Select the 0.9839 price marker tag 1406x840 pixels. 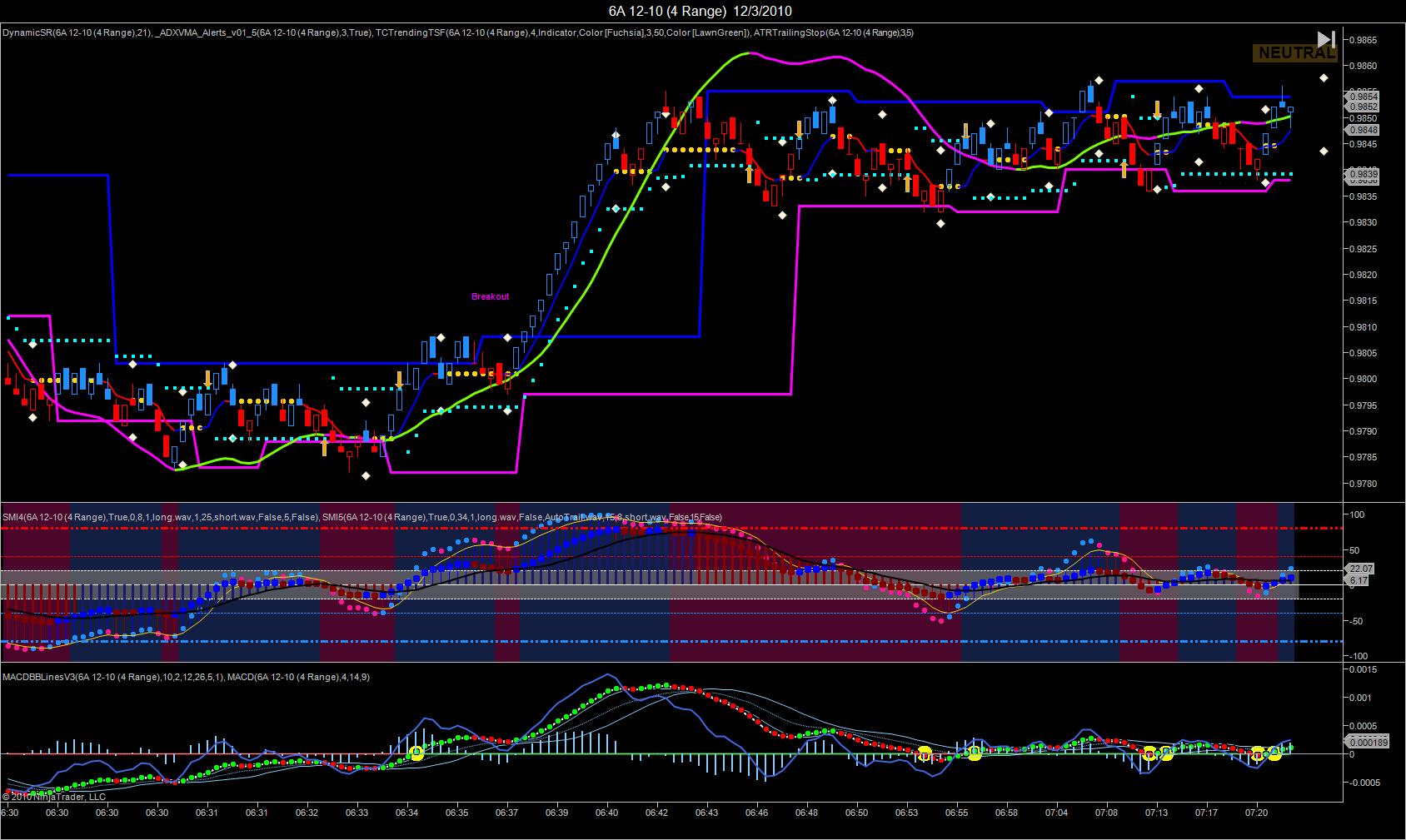pyautogui.click(x=1363, y=174)
